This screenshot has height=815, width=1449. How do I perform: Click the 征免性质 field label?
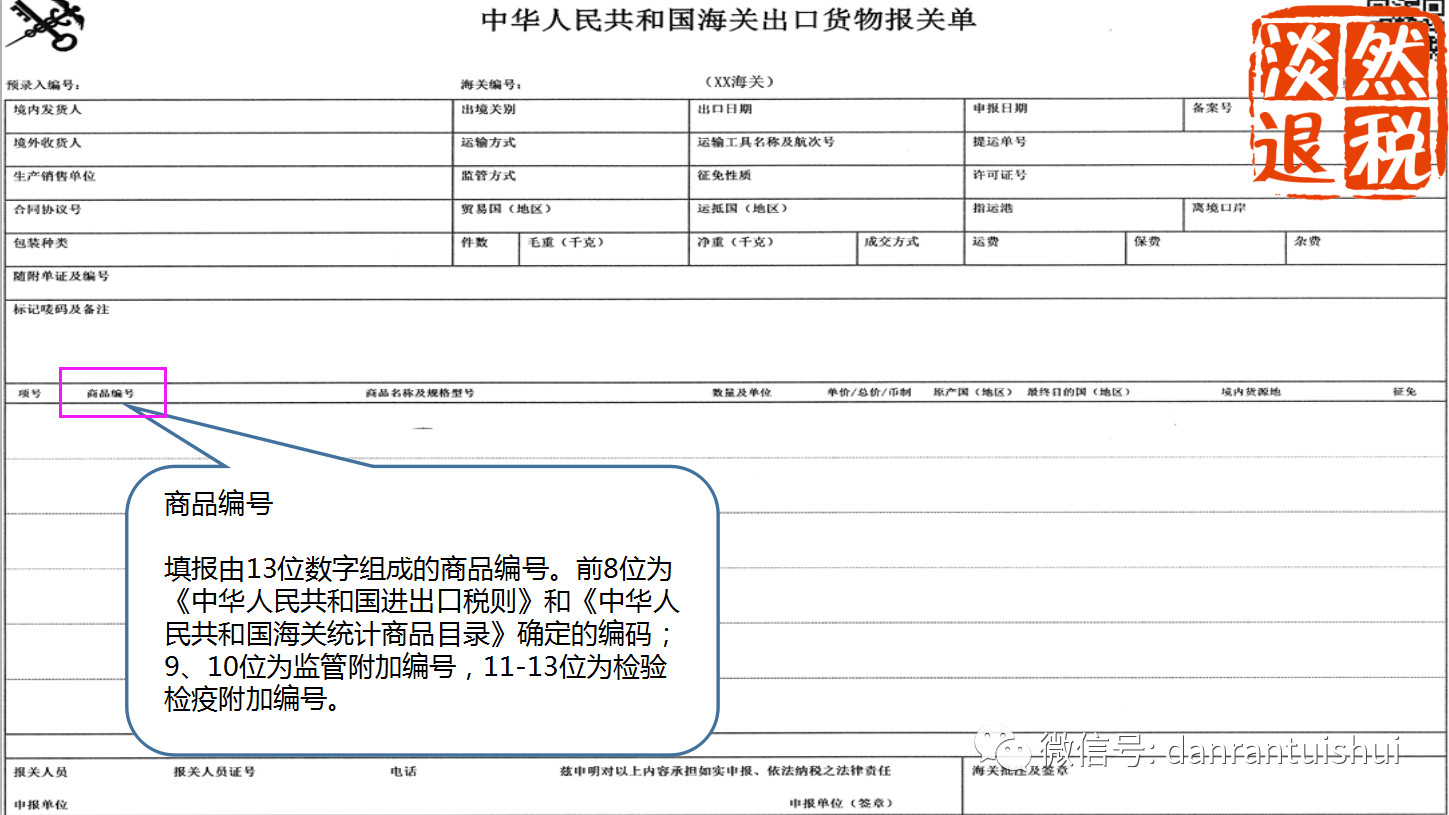point(724,175)
